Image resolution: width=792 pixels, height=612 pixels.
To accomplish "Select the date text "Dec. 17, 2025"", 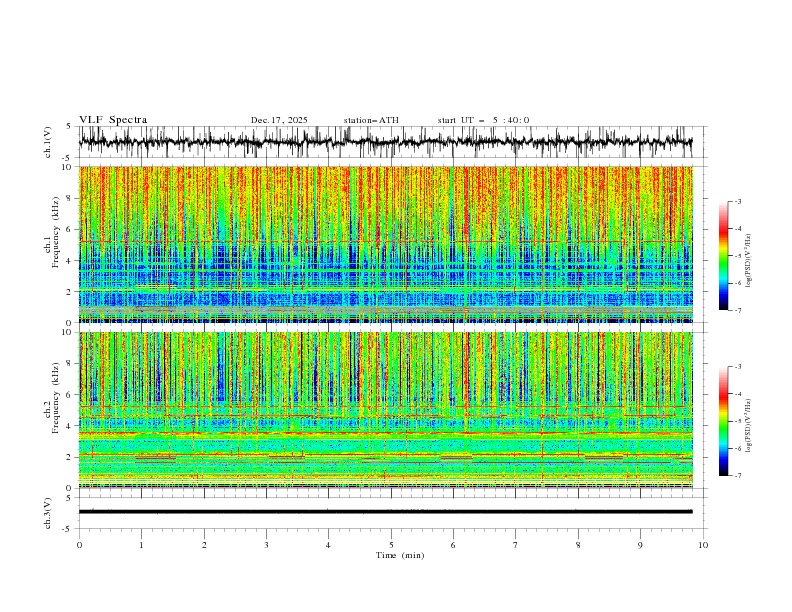I will tap(279, 120).
